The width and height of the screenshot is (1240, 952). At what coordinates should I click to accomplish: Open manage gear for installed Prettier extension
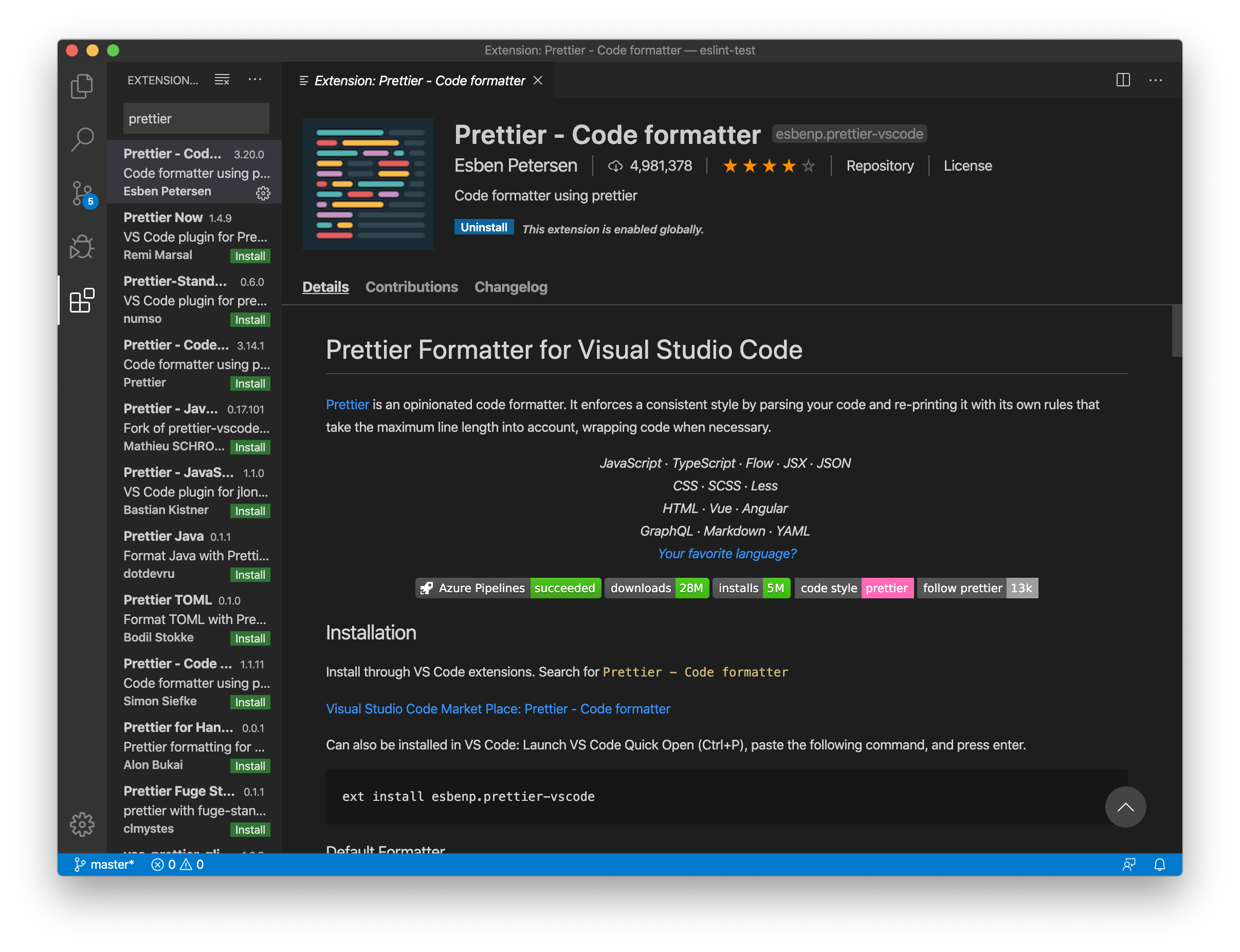pyautogui.click(x=263, y=193)
